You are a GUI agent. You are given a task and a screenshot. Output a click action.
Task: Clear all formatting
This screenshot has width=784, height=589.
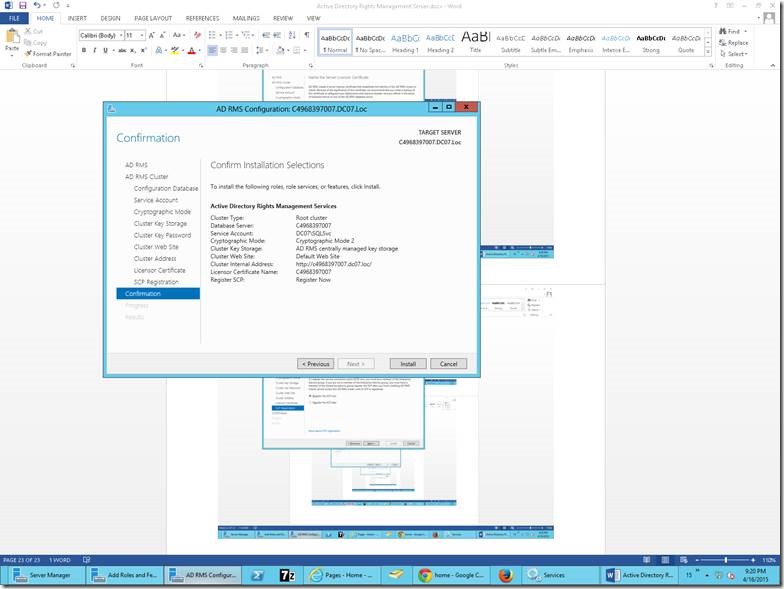pos(198,36)
